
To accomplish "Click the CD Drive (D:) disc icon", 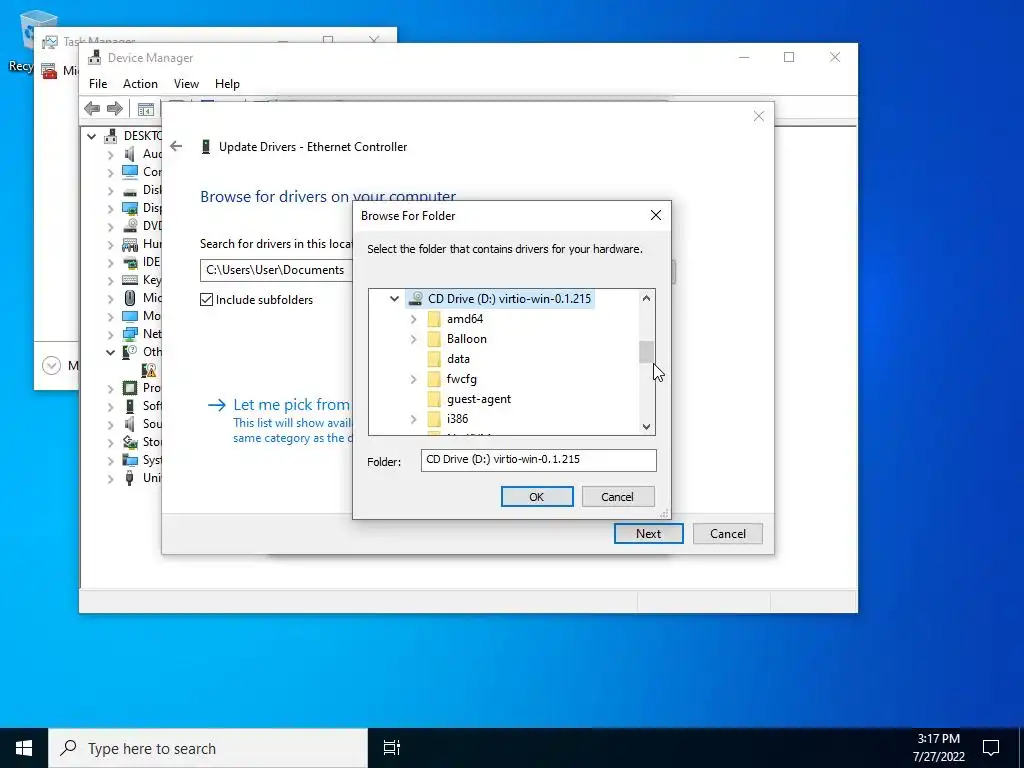I will [x=415, y=299].
